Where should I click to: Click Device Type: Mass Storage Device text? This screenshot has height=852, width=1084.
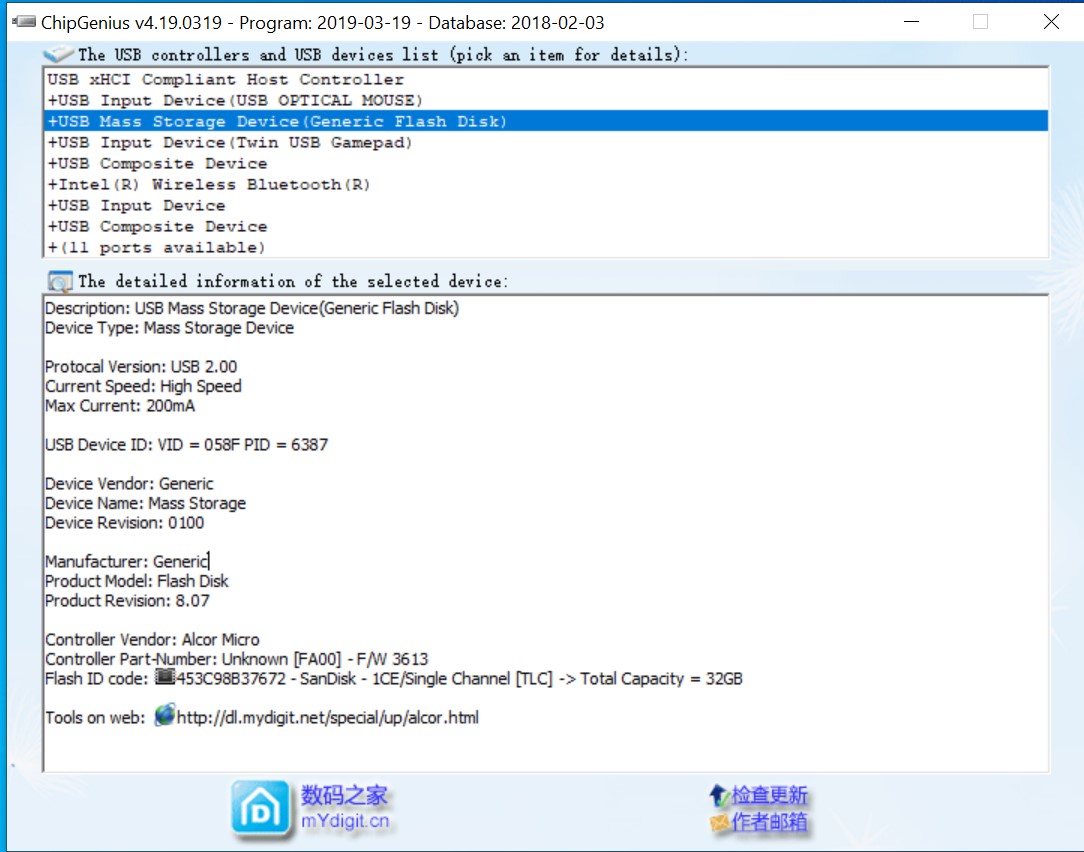(x=169, y=328)
